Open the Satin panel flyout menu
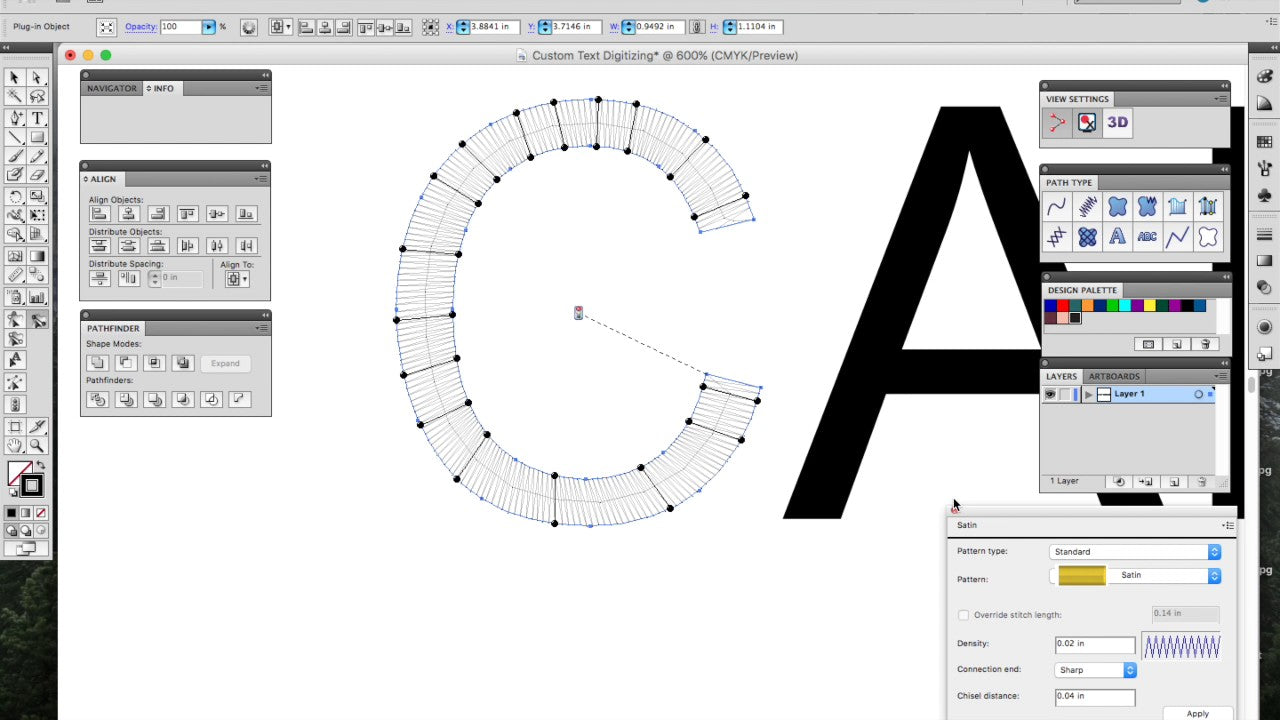 pyautogui.click(x=1228, y=525)
